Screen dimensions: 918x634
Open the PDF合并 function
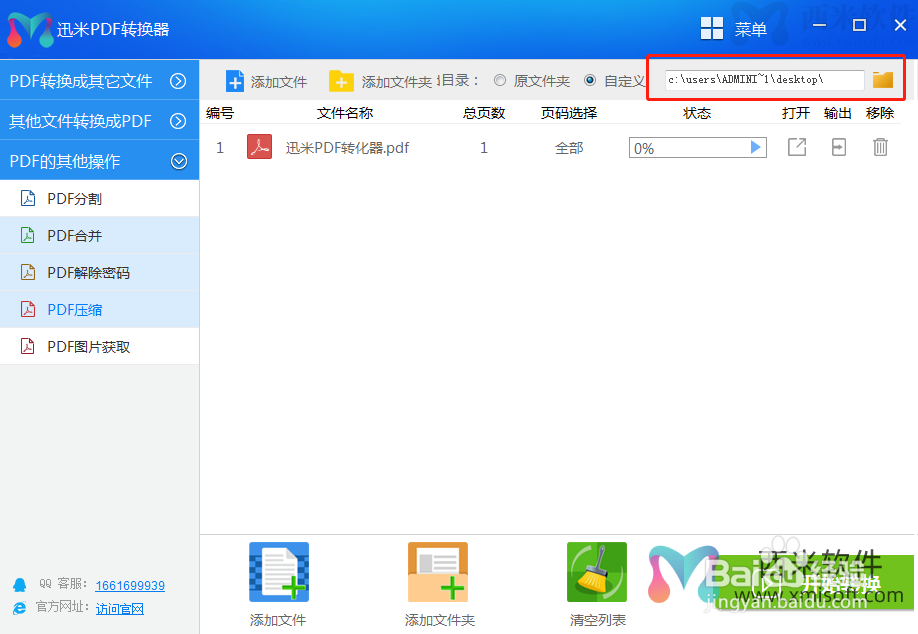pyautogui.click(x=100, y=235)
